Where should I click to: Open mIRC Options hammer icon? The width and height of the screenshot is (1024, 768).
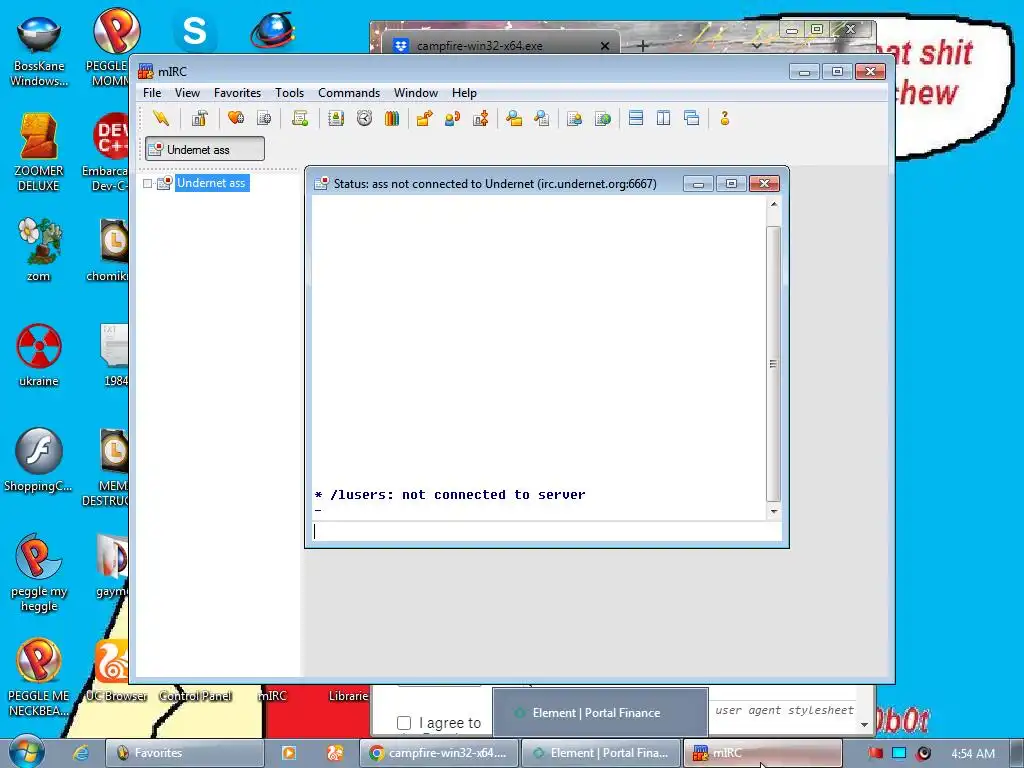pyautogui.click(x=199, y=118)
